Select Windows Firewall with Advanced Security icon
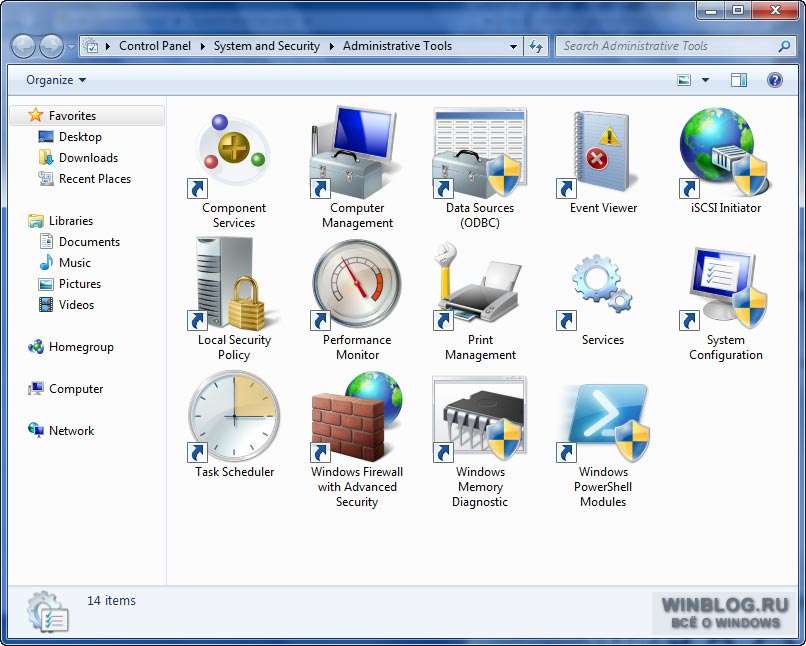Viewport: 806px width, 646px height. coord(357,416)
